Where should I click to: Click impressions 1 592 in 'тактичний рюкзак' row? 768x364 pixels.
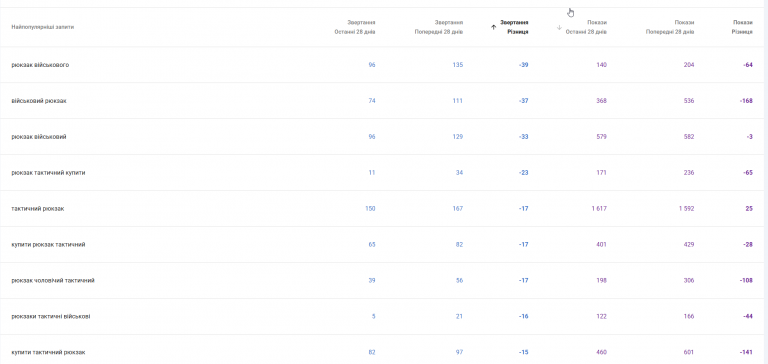pyautogui.click(x=686, y=209)
